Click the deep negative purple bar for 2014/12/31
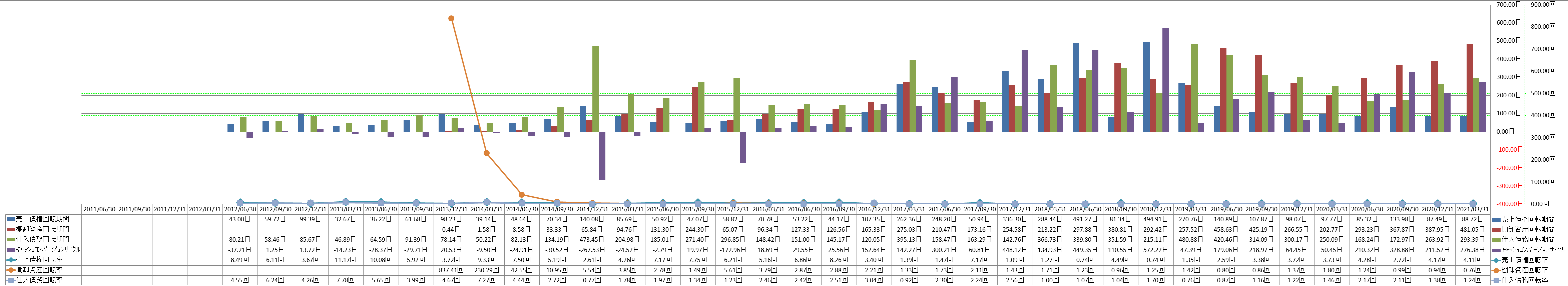 point(602,156)
